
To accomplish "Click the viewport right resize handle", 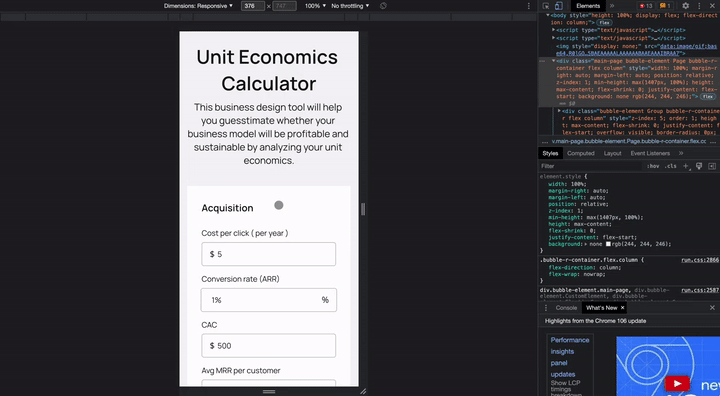I will 363,209.
